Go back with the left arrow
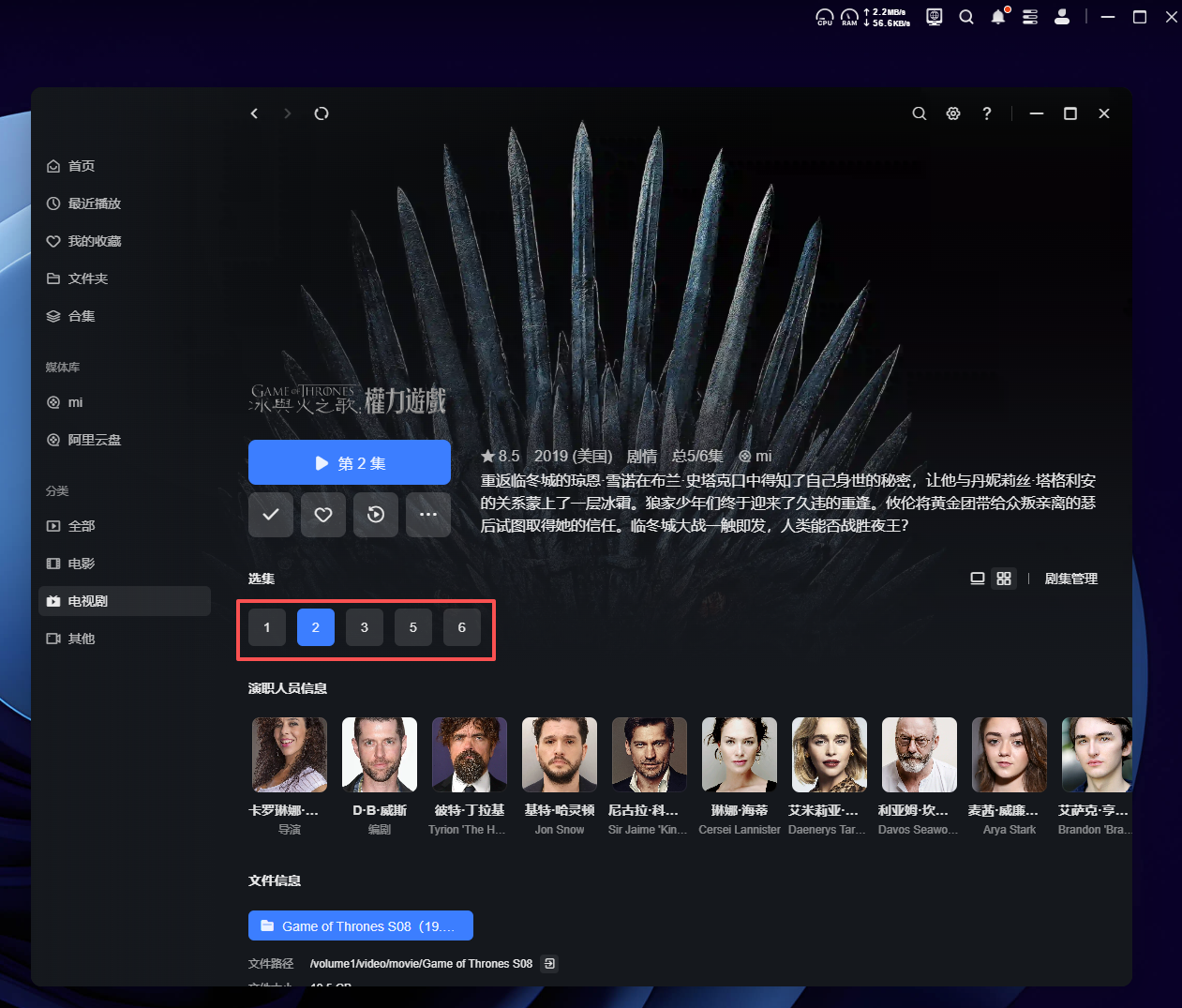 [254, 113]
